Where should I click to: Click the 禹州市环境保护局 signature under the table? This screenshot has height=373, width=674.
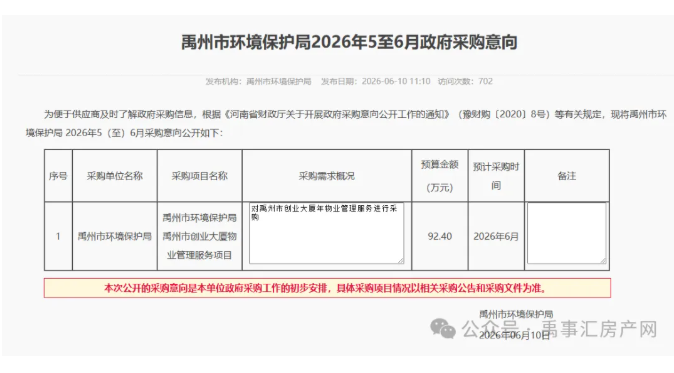pos(516,314)
